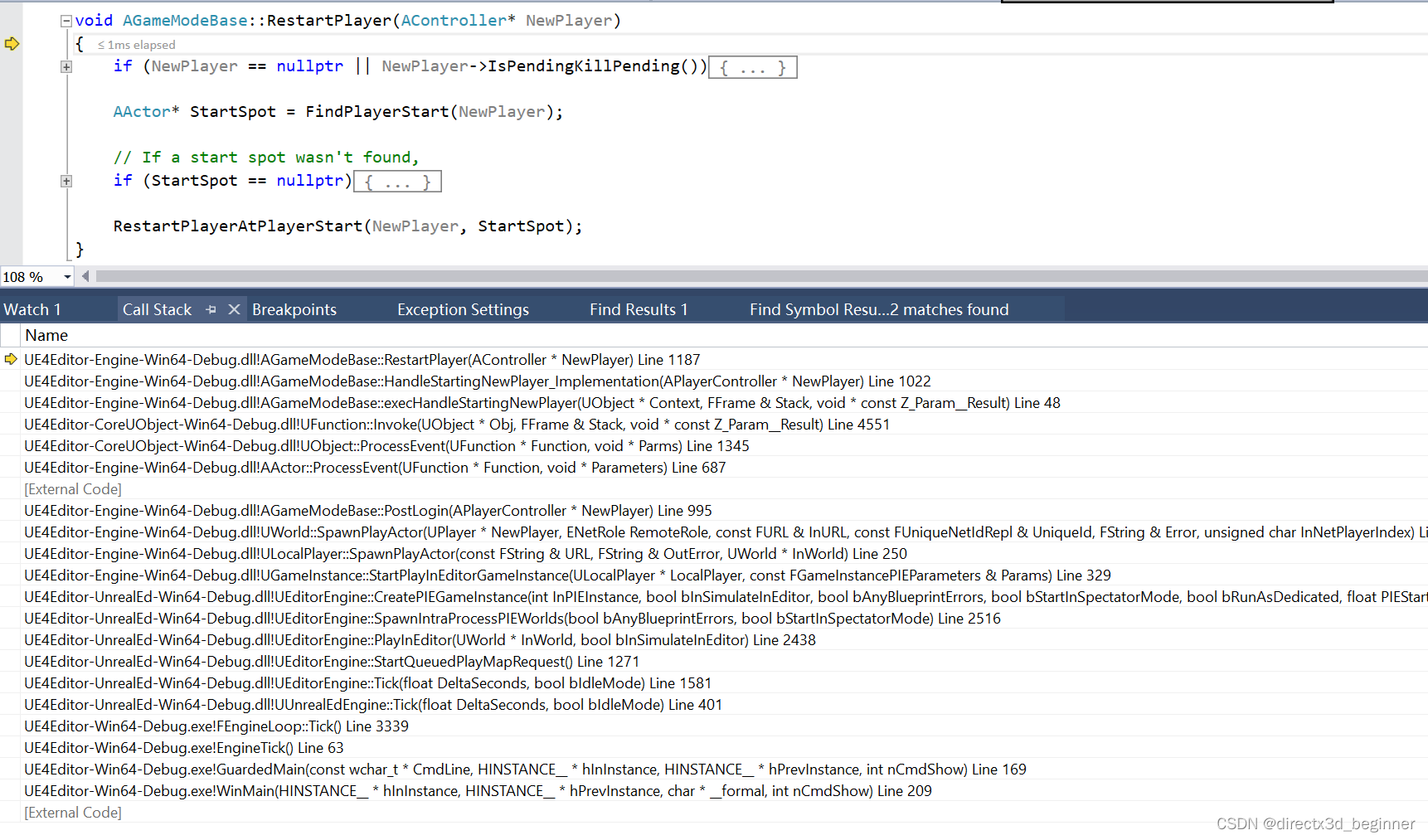Select CreatePIEGameInstance stack frame
This screenshot has width=1428, height=840.
click(725, 597)
